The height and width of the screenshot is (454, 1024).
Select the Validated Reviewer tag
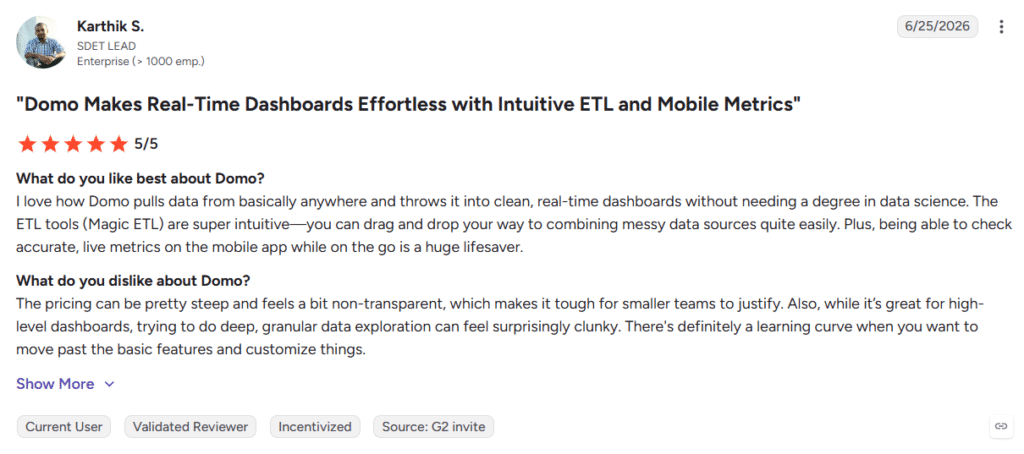click(x=190, y=427)
